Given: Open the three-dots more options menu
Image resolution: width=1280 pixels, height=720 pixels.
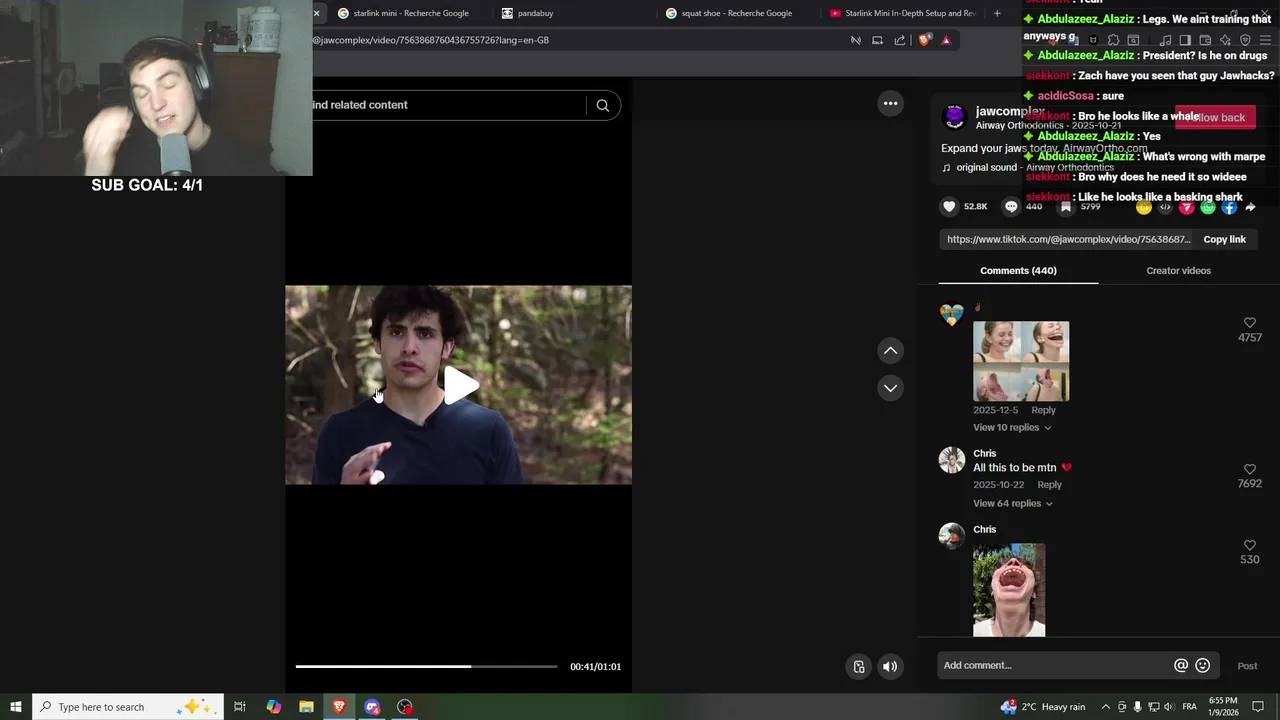Looking at the screenshot, I should point(890,103).
